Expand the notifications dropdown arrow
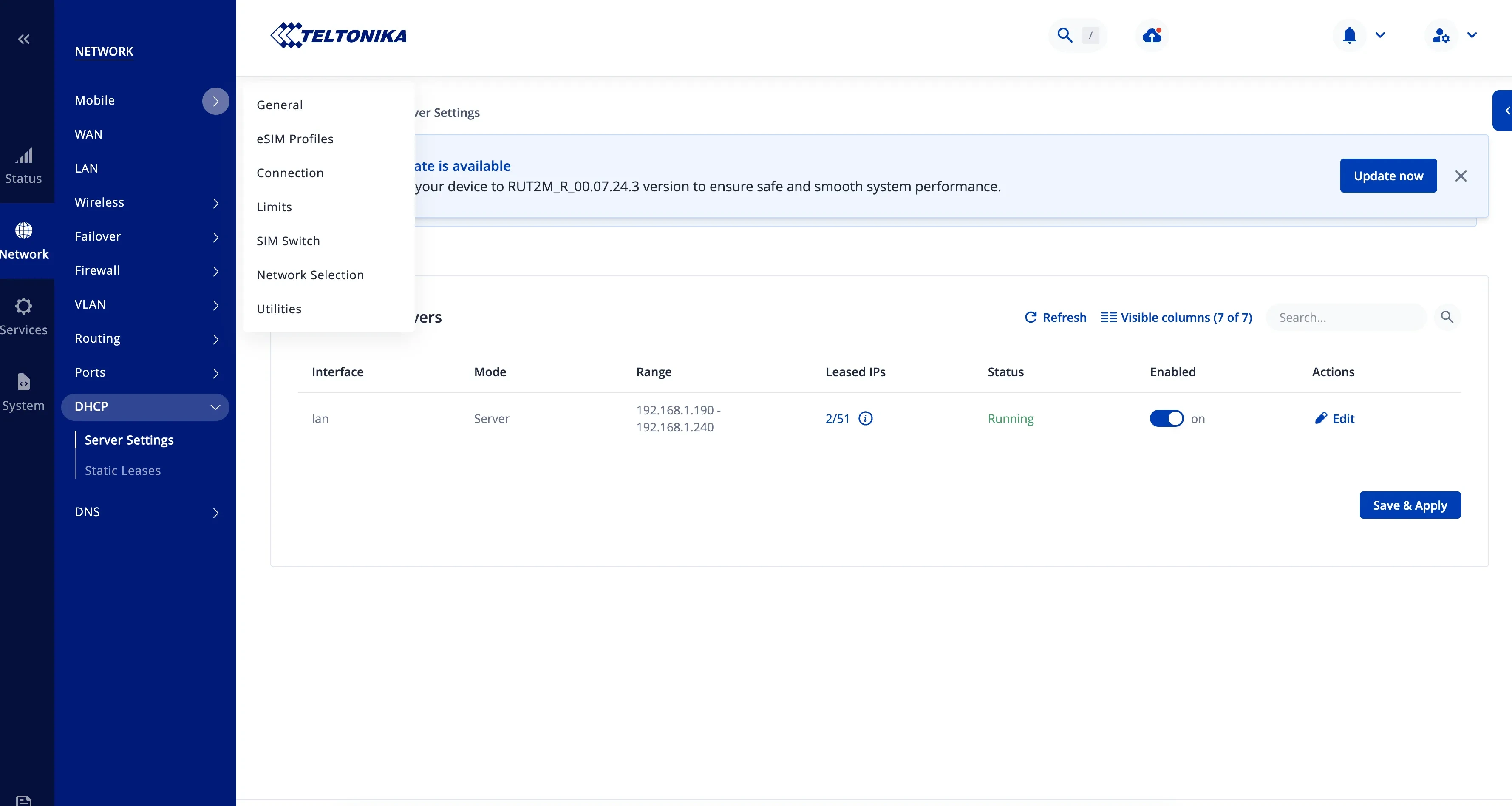 point(1381,35)
